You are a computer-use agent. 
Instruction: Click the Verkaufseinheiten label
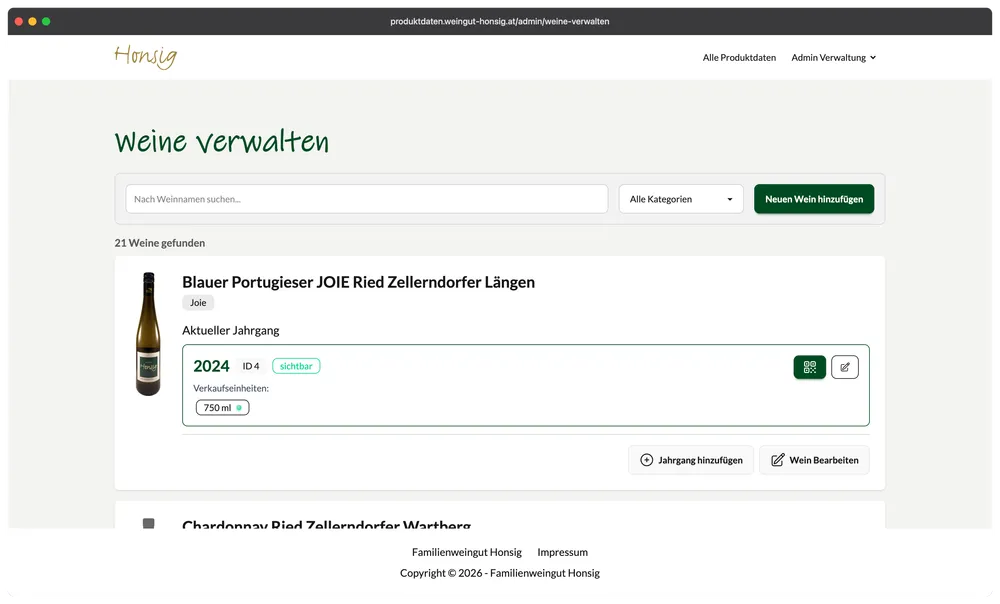231,388
